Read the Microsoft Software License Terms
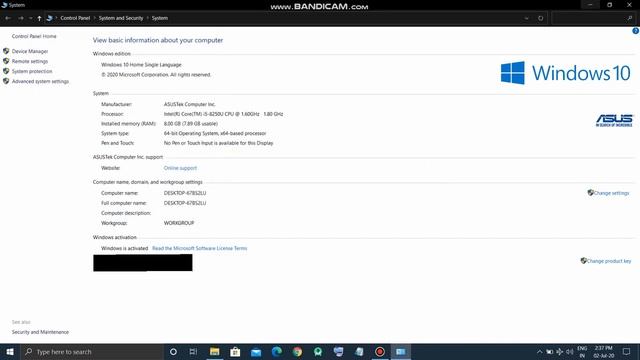 pyautogui.click(x=200, y=248)
